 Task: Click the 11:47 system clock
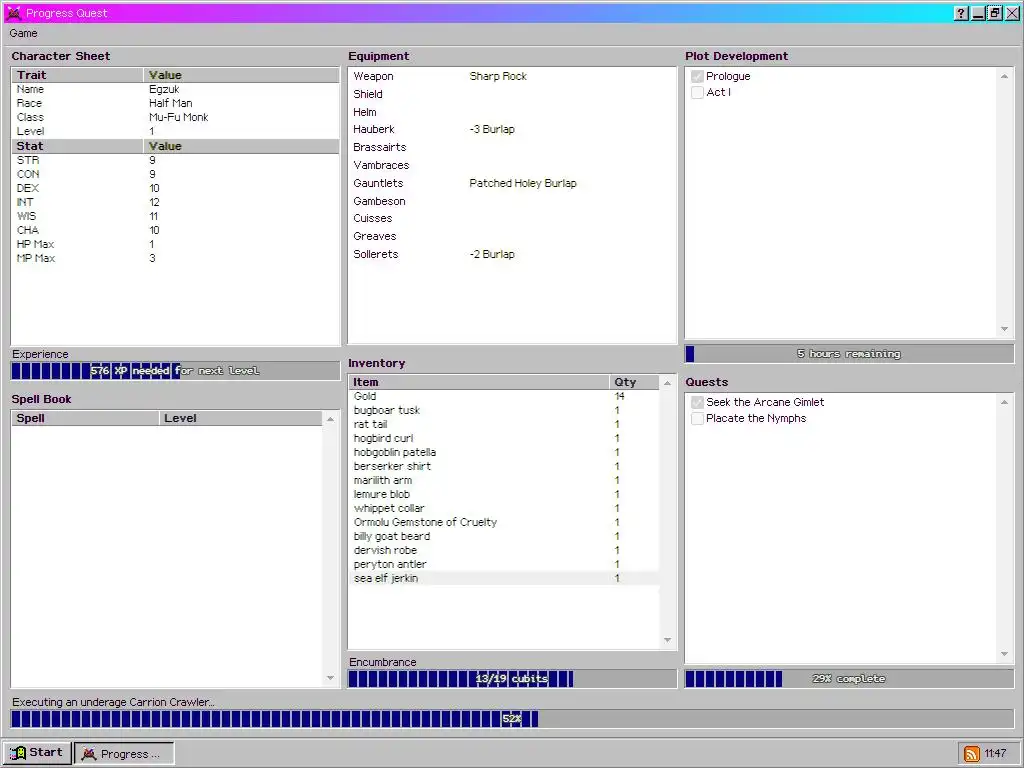(995, 754)
